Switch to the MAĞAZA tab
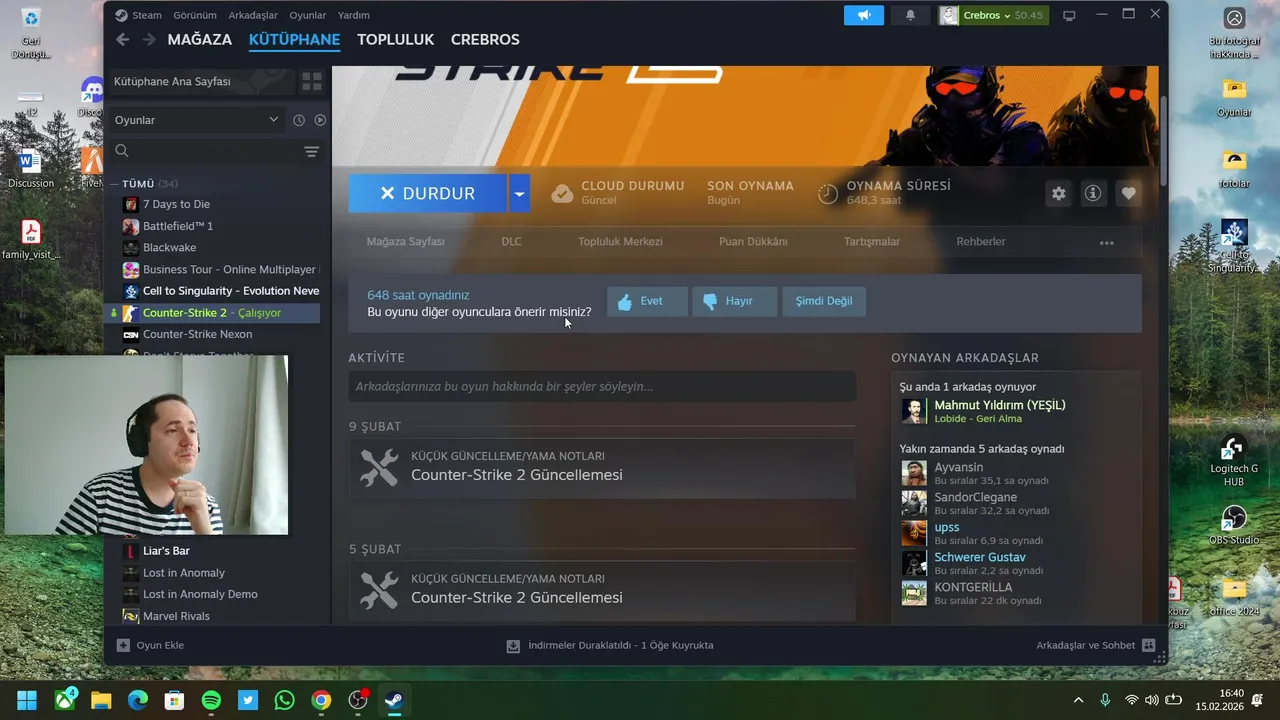The image size is (1280, 720). pos(199,40)
